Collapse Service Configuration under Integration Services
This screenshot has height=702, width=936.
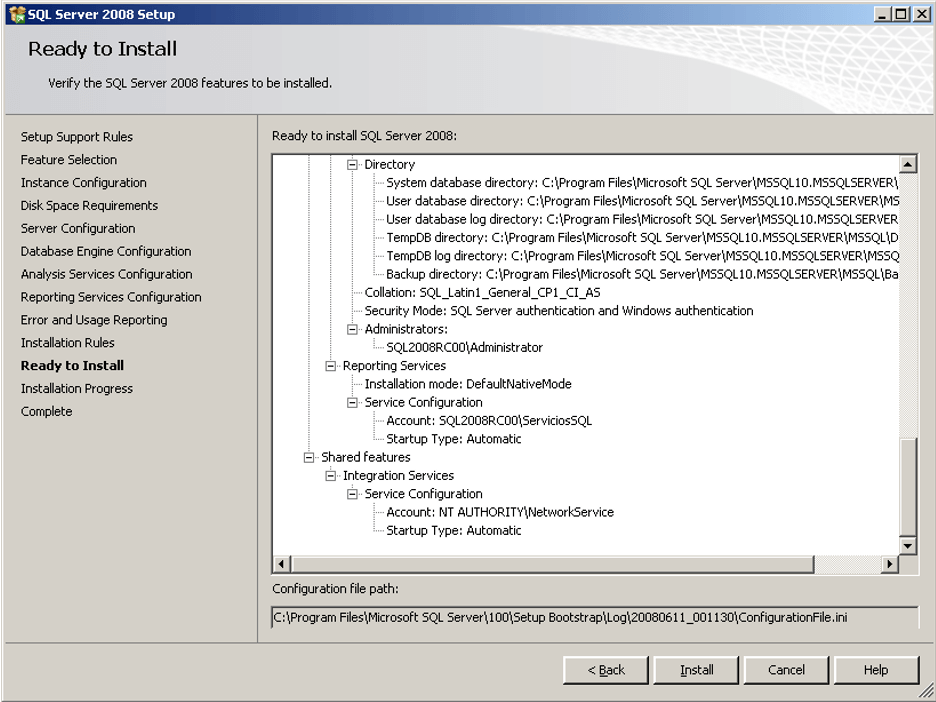352,494
